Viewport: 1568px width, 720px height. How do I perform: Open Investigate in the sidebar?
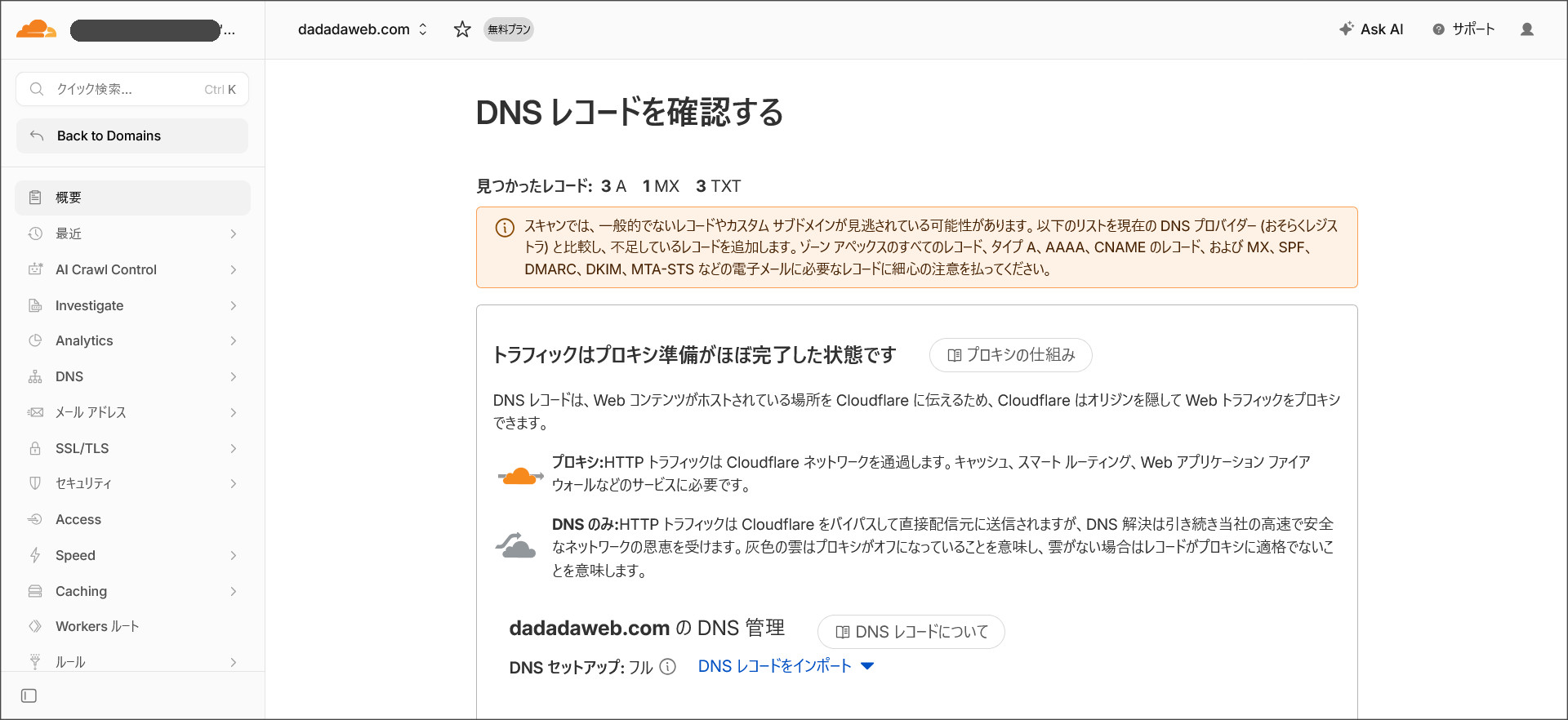pyautogui.click(x=132, y=305)
